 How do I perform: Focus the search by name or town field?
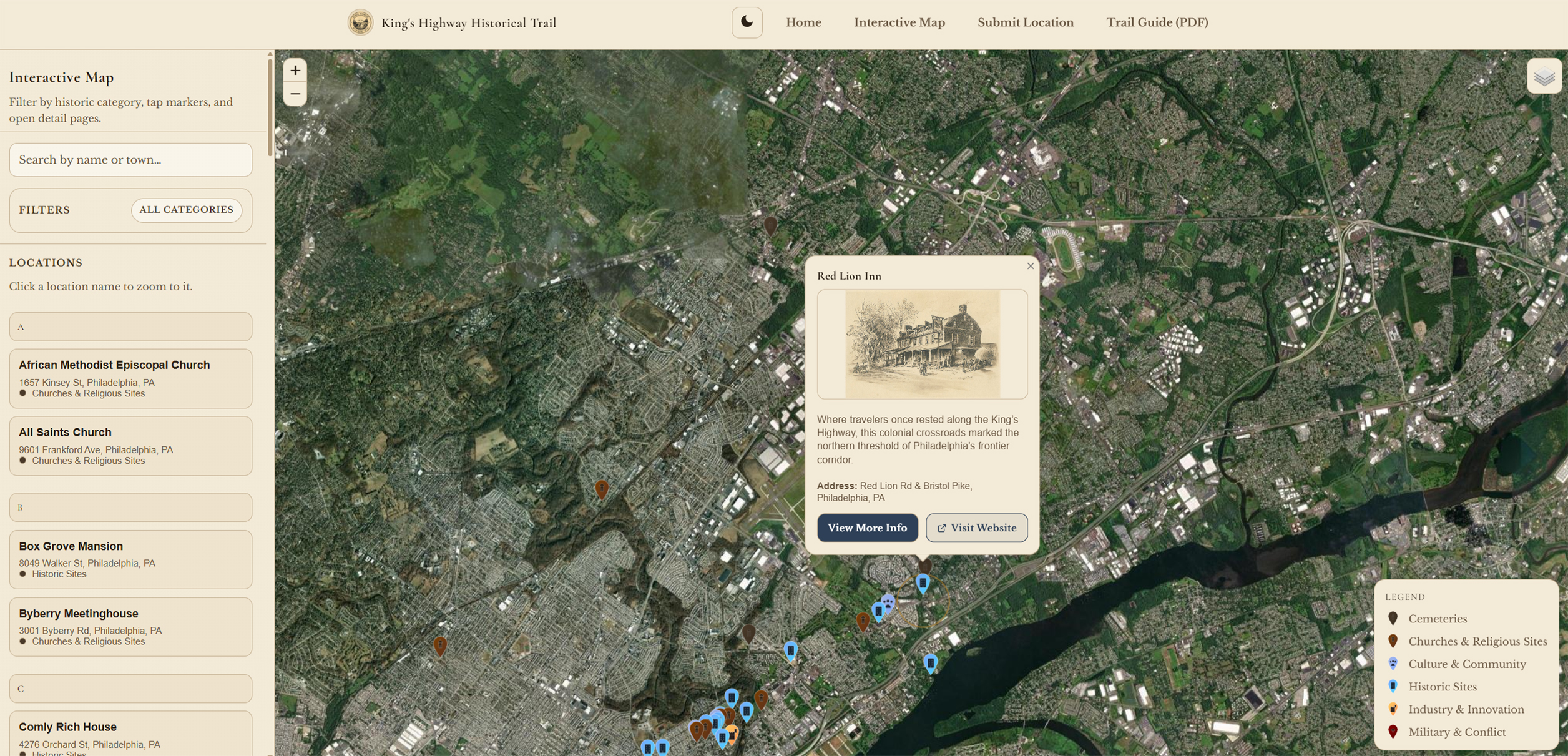coord(130,160)
